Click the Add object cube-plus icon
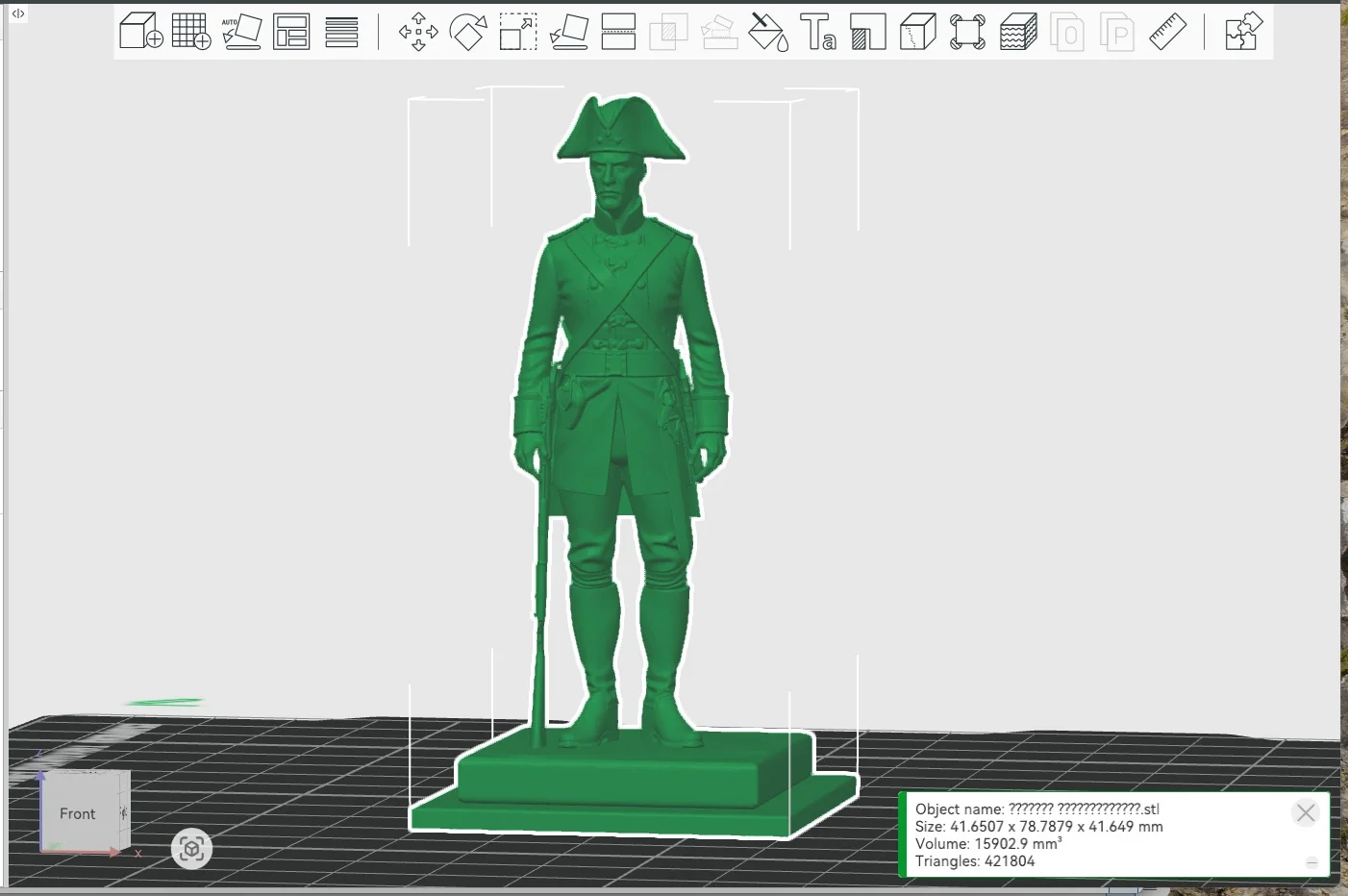This screenshot has height=896, width=1348. 141,32
